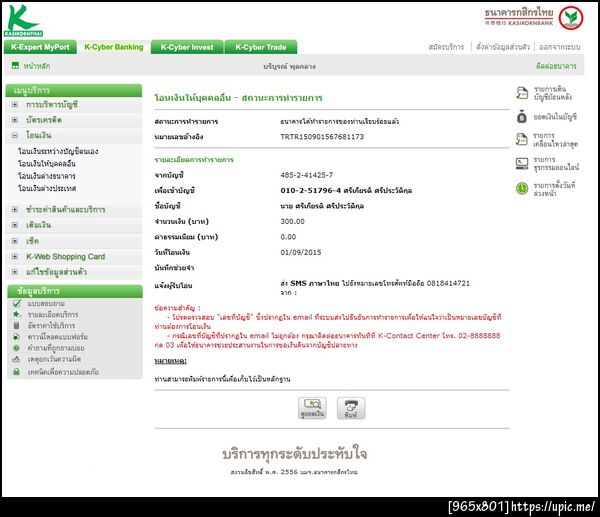Open โอนเงินให้บุคคลอื่น submenu item
The image size is (600, 517).
(47, 163)
